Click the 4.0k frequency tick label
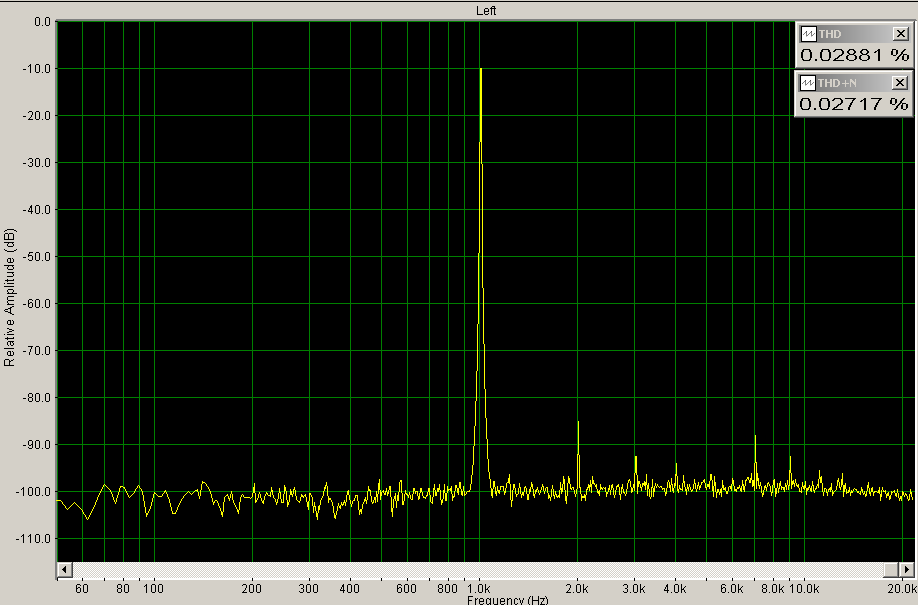This screenshot has height=605, width=918. (x=675, y=589)
